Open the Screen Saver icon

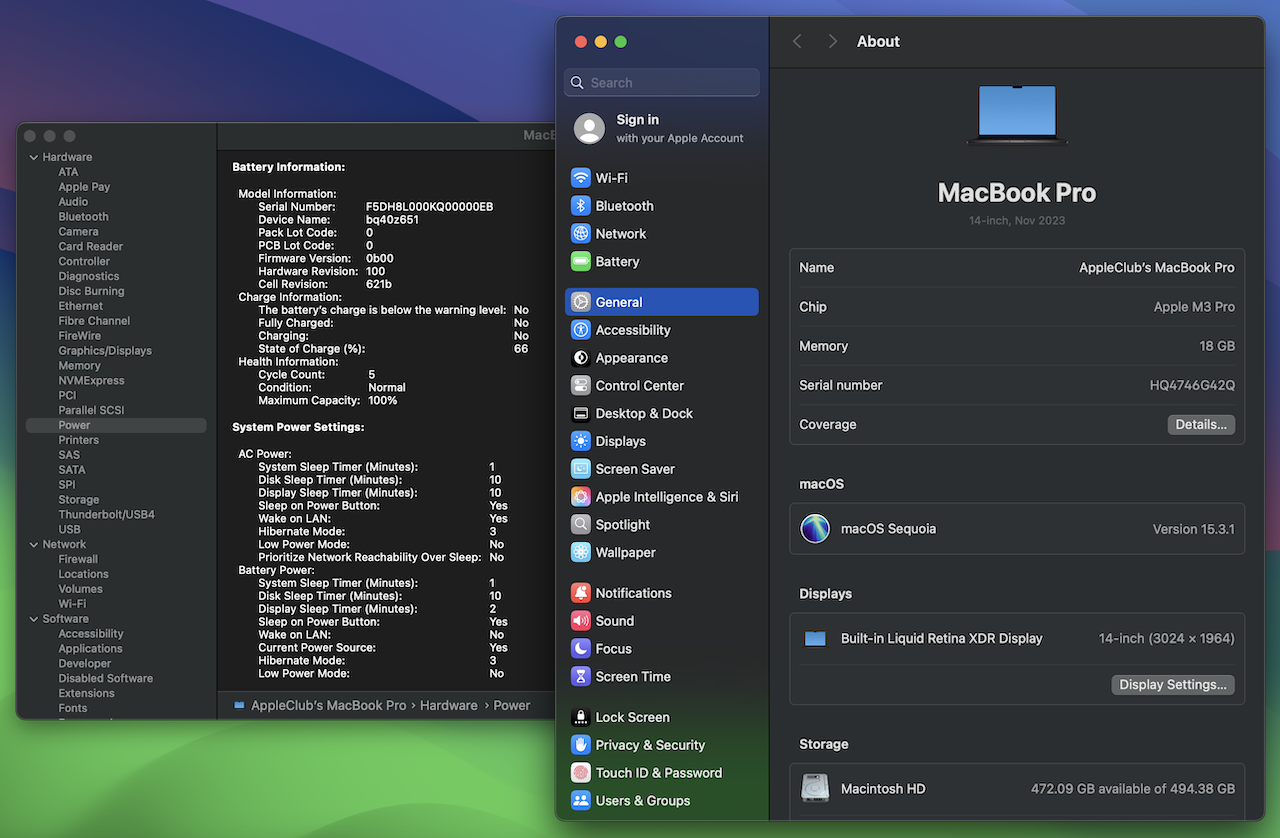[581, 469]
